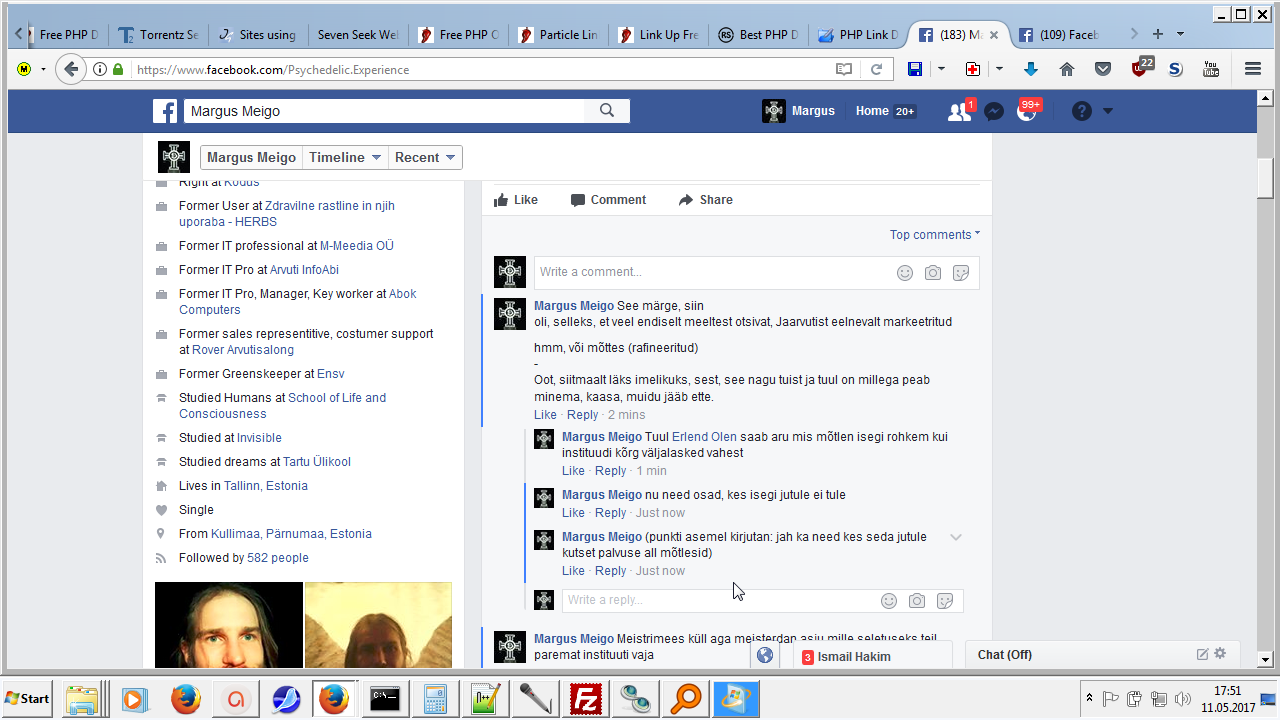Click in the Write a reply field
Screen dimensions: 1280x720
click(x=715, y=600)
